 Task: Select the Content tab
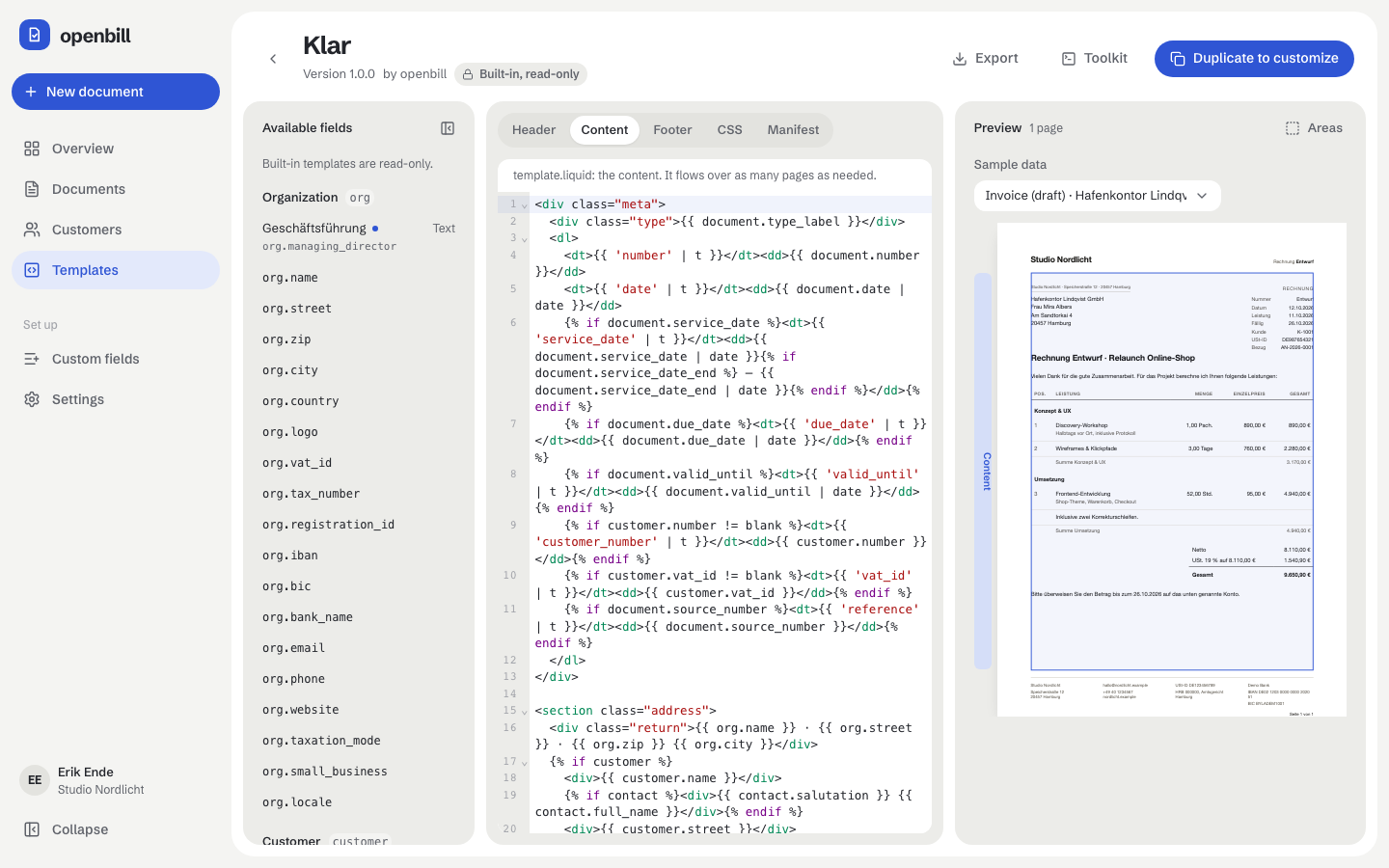click(x=605, y=130)
